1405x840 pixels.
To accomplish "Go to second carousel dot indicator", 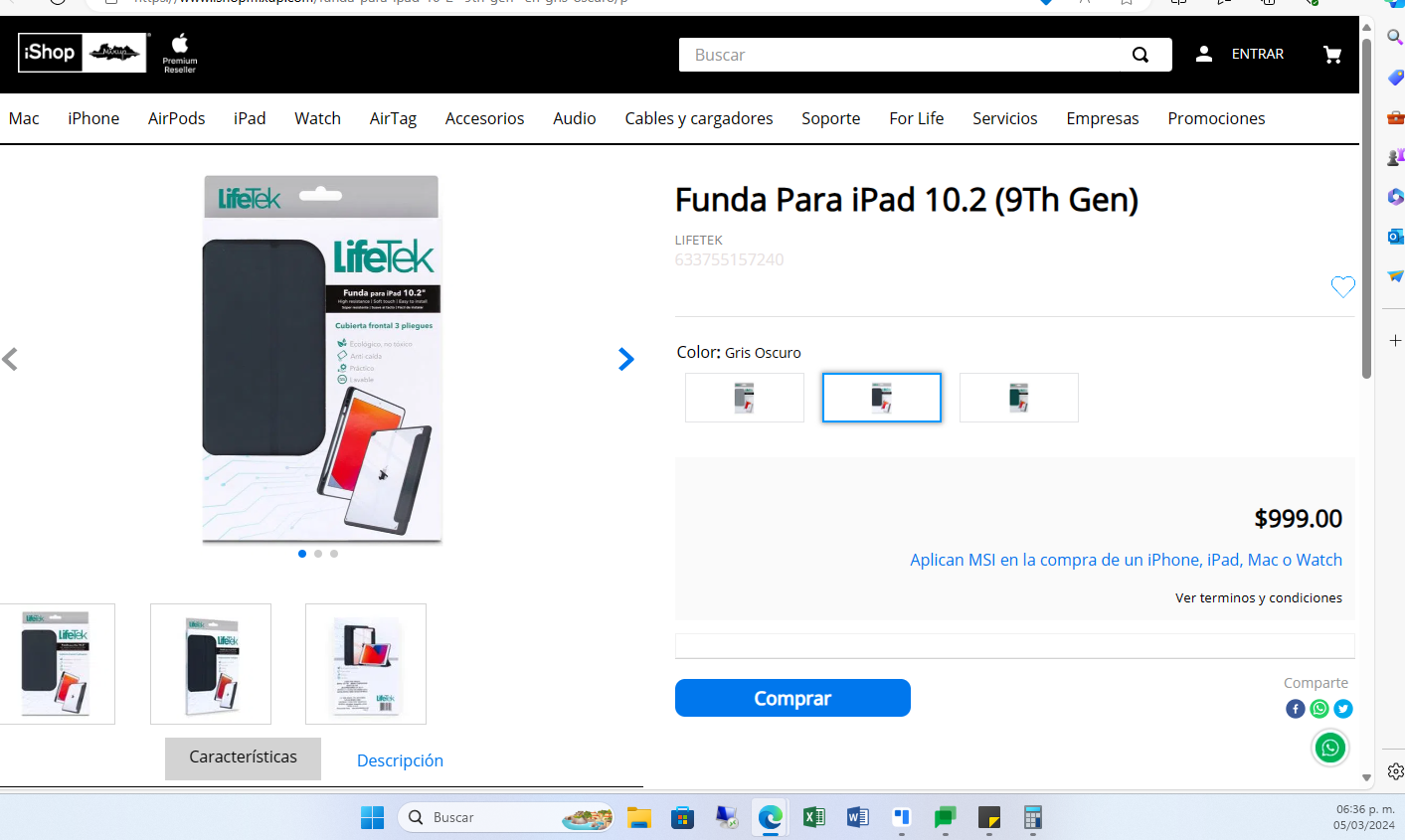I will coord(318,554).
